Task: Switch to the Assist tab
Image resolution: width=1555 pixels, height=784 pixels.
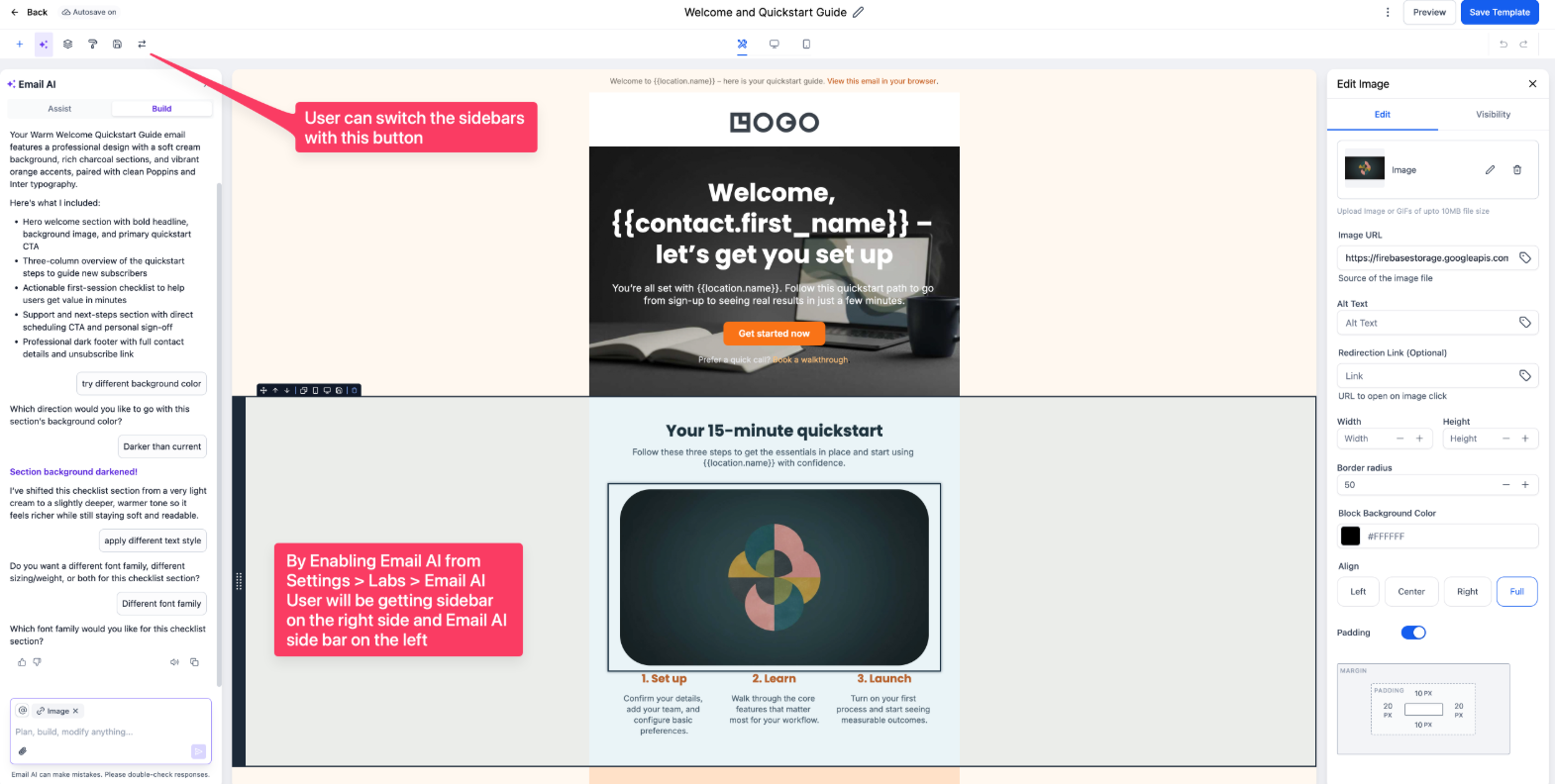Action: [x=59, y=109]
